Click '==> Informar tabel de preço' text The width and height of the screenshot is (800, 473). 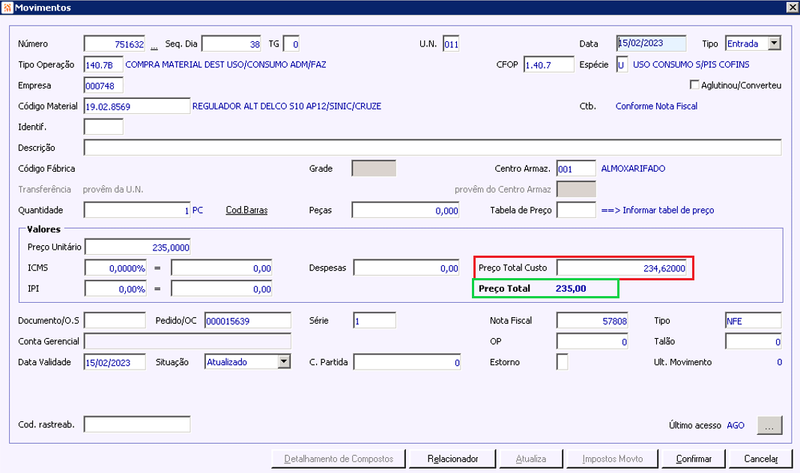[x=658, y=210]
